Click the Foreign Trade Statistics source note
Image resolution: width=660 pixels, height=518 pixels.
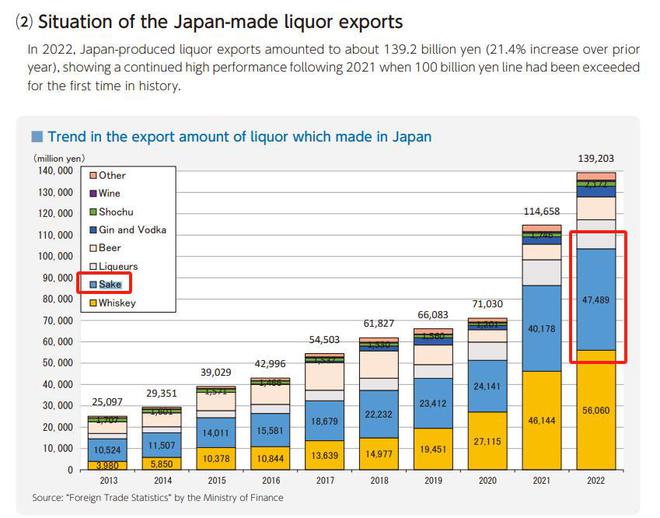[158, 497]
